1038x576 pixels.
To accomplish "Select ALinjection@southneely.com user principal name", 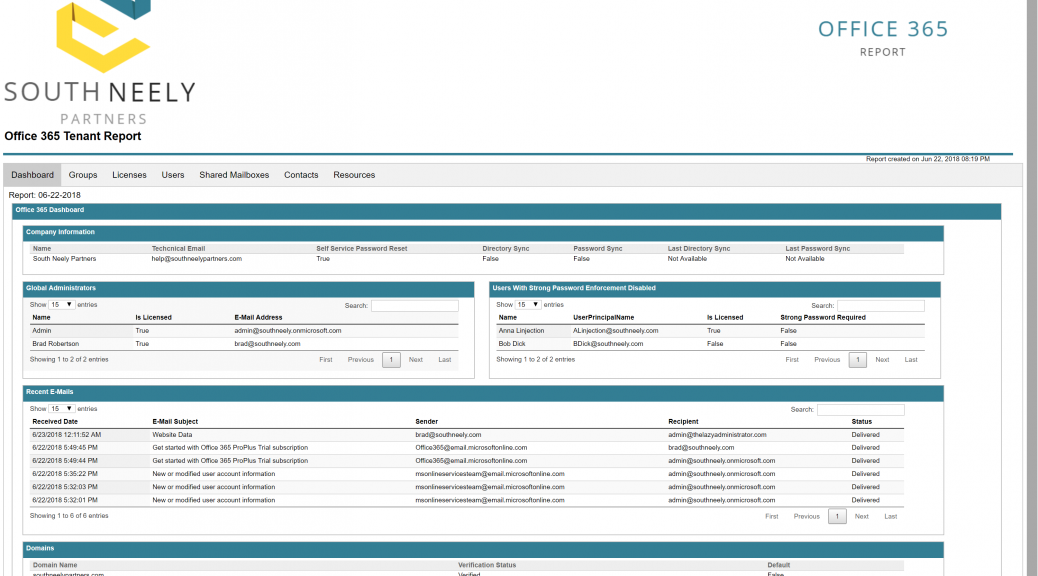I will click(616, 330).
